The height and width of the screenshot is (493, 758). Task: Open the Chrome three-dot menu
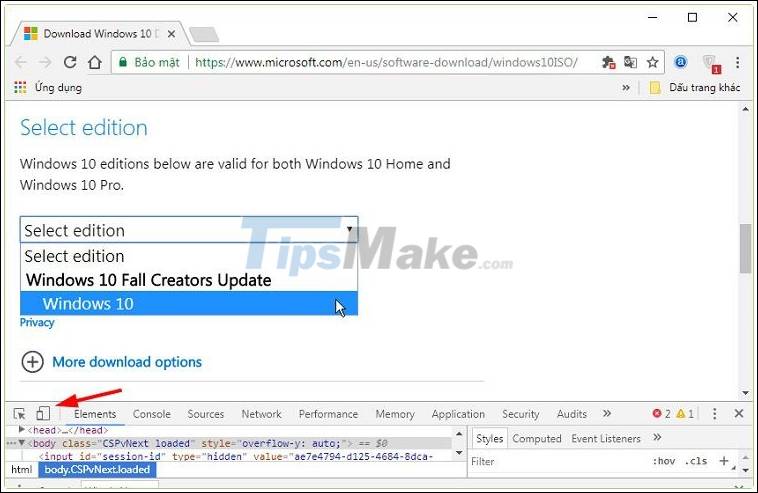point(737,62)
